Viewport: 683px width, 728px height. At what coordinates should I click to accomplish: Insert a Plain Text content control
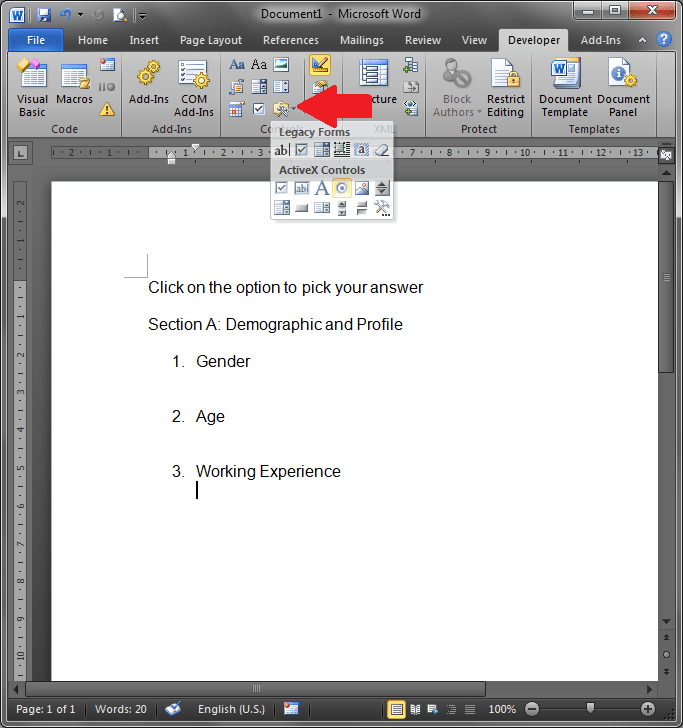[x=259, y=64]
